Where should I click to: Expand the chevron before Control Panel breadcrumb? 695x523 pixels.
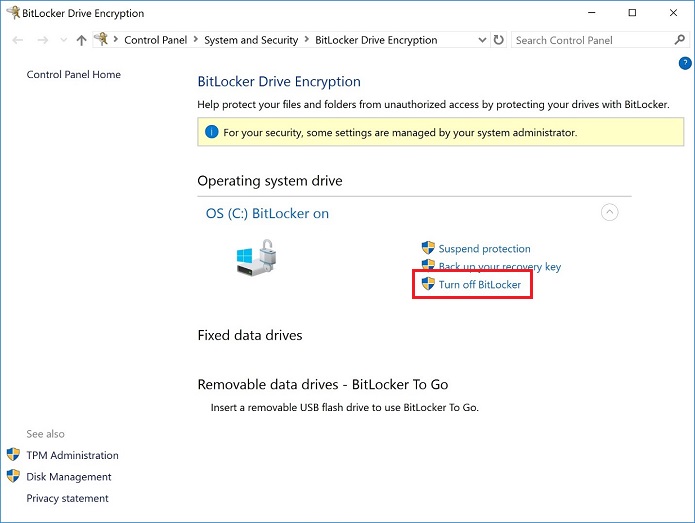coord(116,39)
